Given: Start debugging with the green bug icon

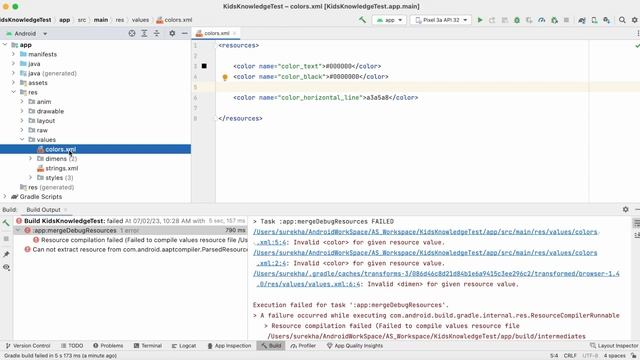Looking at the screenshot, I should pyautogui.click(x=517, y=20).
